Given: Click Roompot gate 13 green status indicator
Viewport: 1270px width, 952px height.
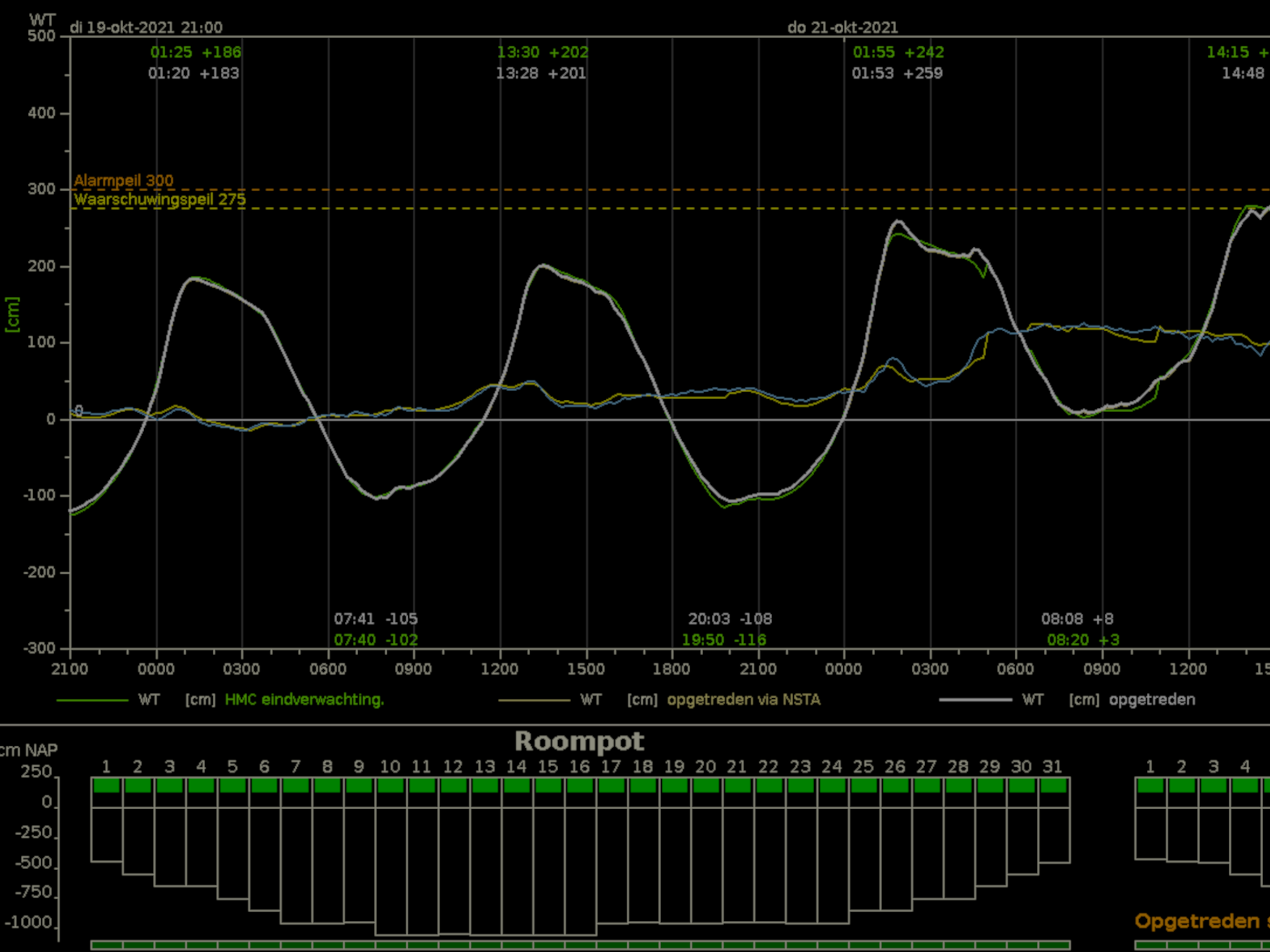Looking at the screenshot, I should (485, 786).
